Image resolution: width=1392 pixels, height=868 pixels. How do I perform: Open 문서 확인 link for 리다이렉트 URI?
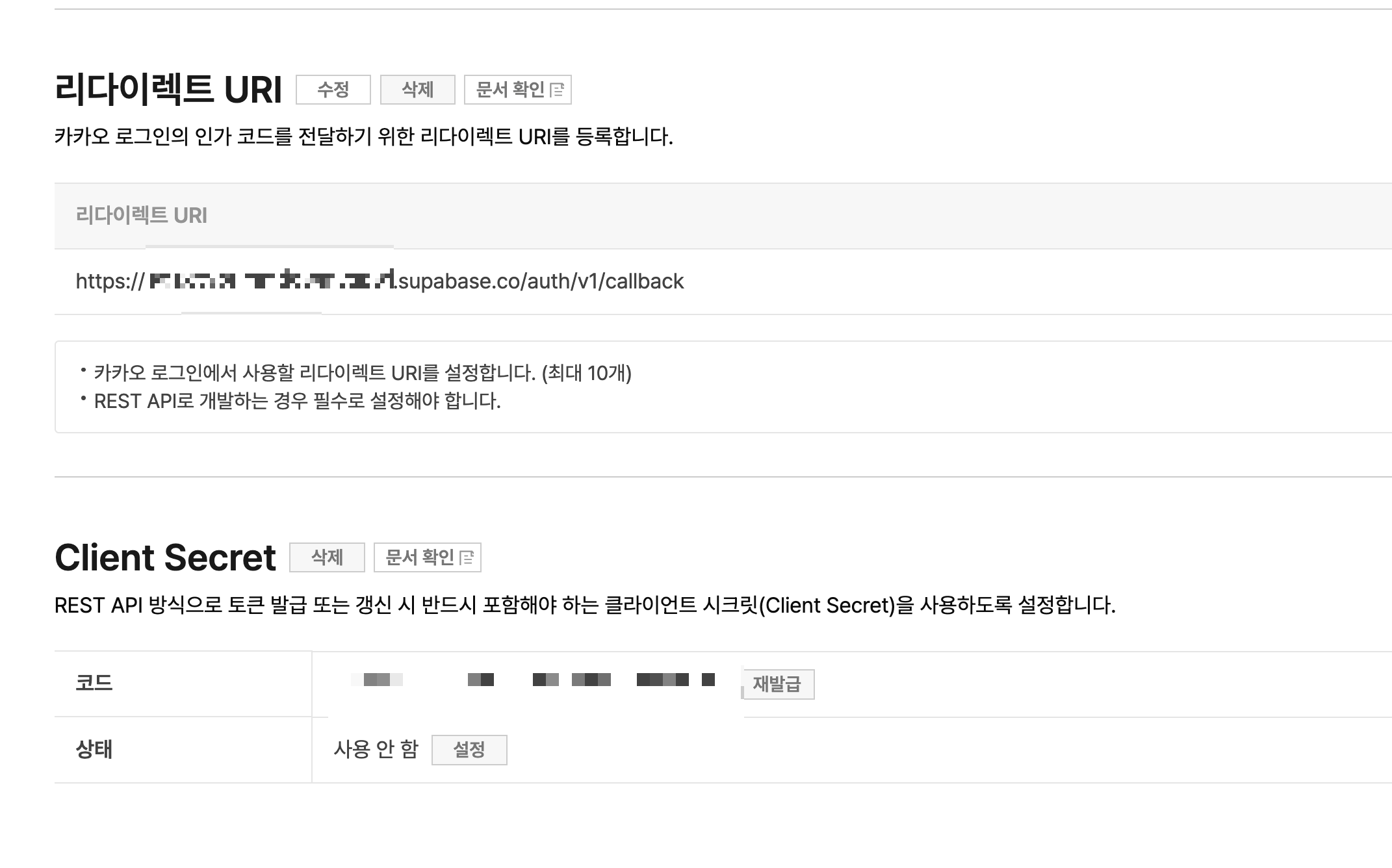(x=517, y=90)
